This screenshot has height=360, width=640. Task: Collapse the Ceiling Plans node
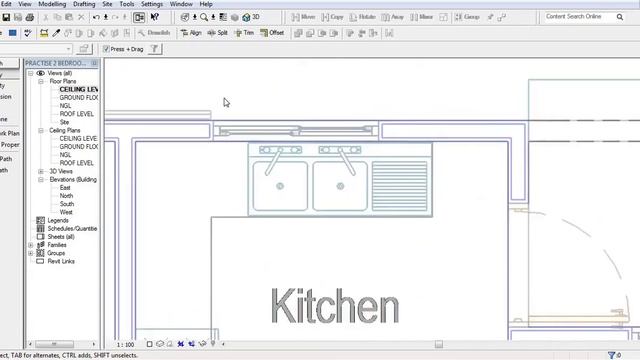[41, 131]
